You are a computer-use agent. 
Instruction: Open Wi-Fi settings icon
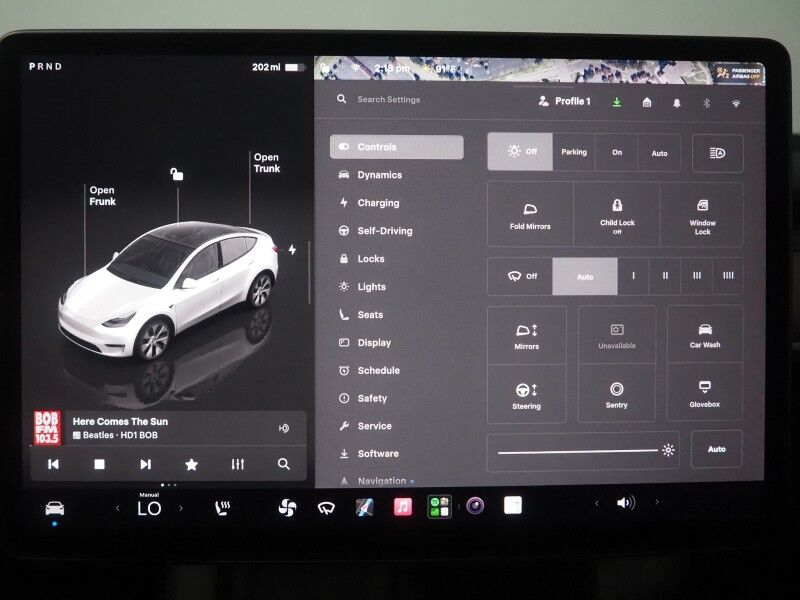[x=736, y=104]
